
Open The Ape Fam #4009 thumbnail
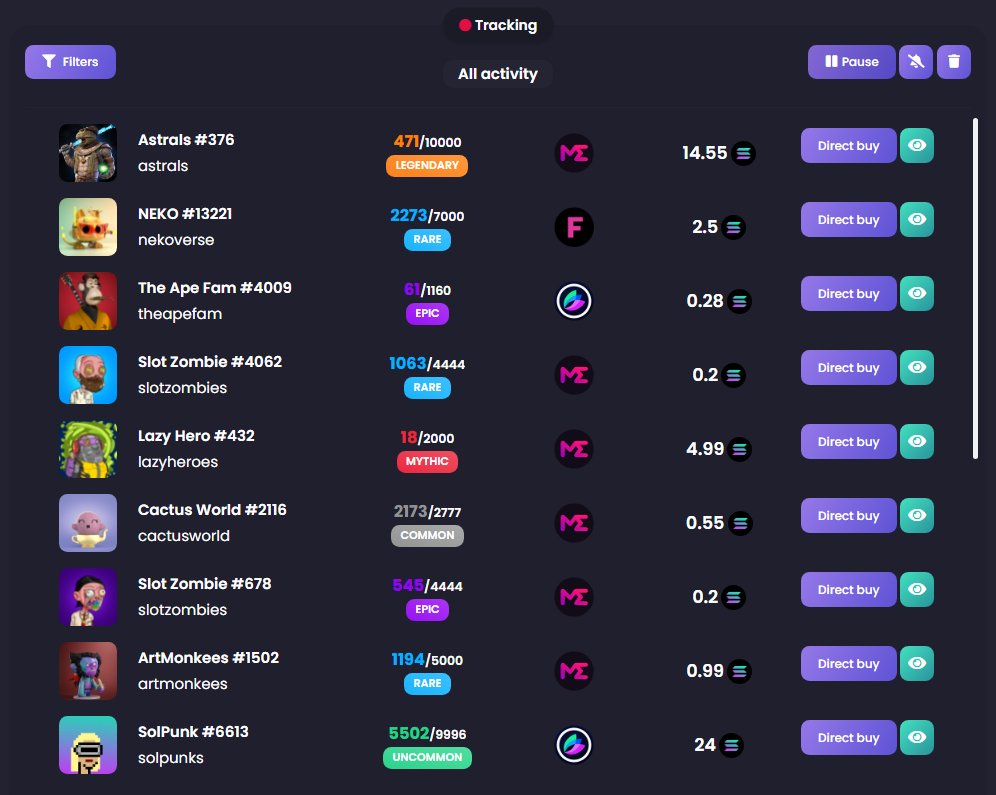88,301
